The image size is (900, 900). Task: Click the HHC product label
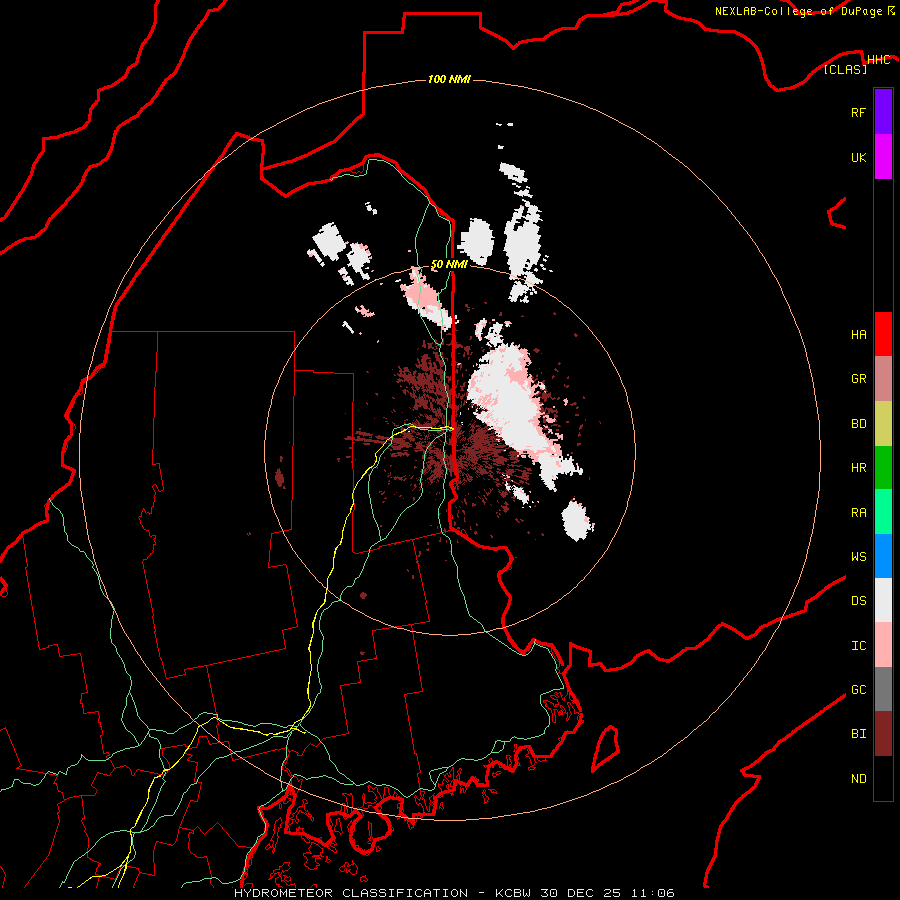(x=879, y=60)
